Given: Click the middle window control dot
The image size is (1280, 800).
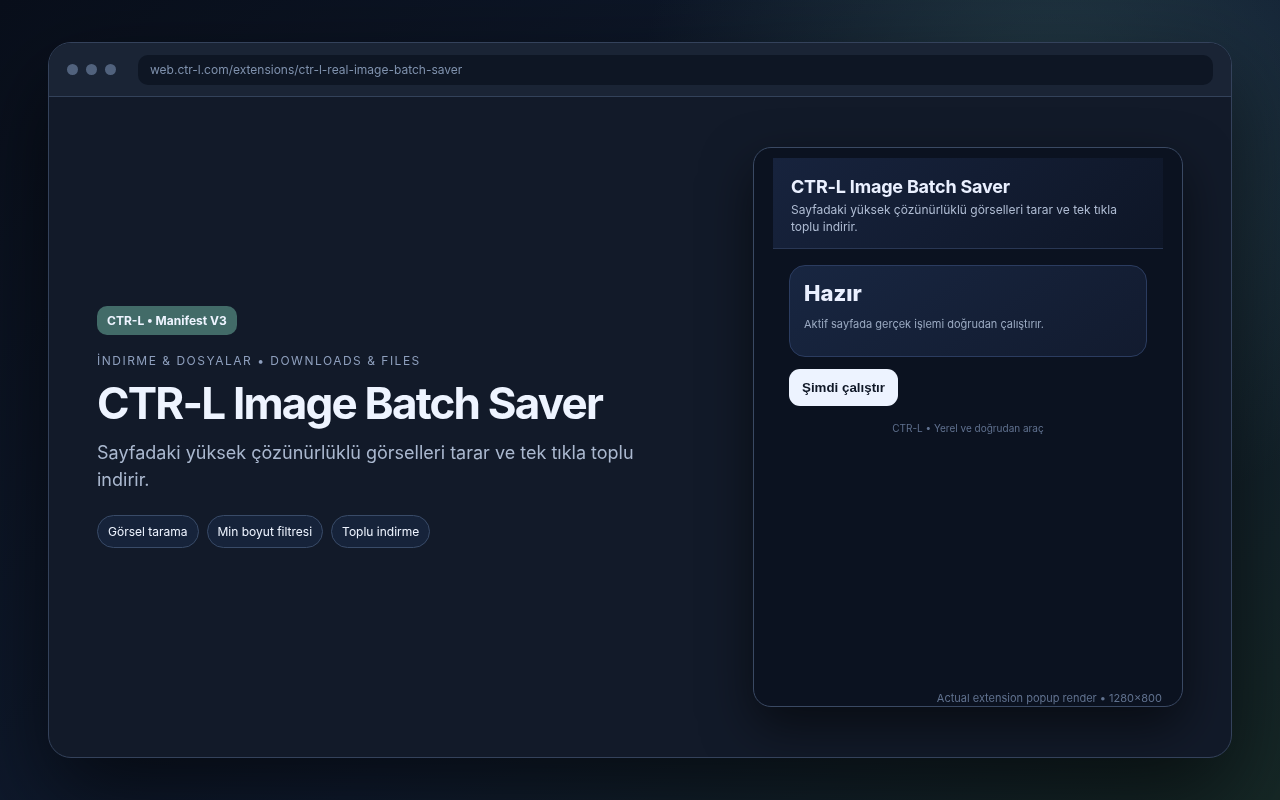Looking at the screenshot, I should tap(91, 70).
